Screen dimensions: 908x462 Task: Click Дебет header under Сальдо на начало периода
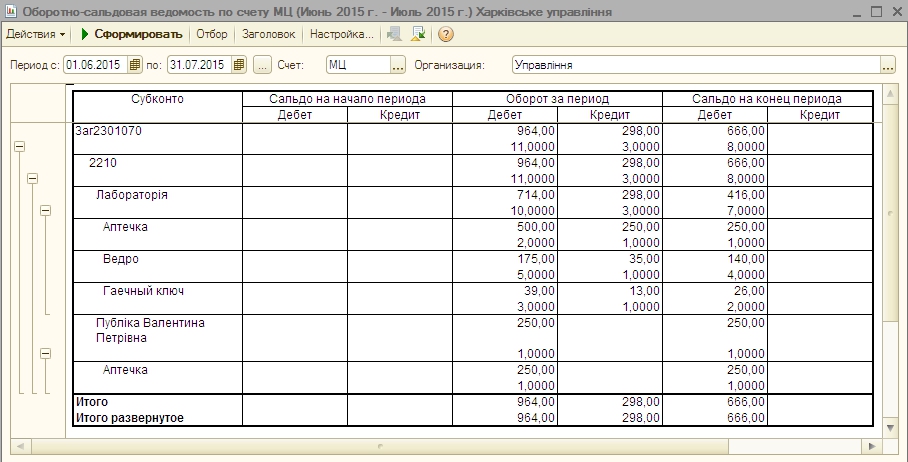(295, 115)
